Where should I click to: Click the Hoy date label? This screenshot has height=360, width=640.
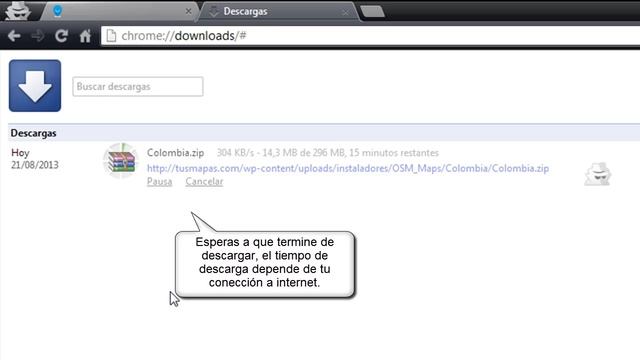point(20,153)
